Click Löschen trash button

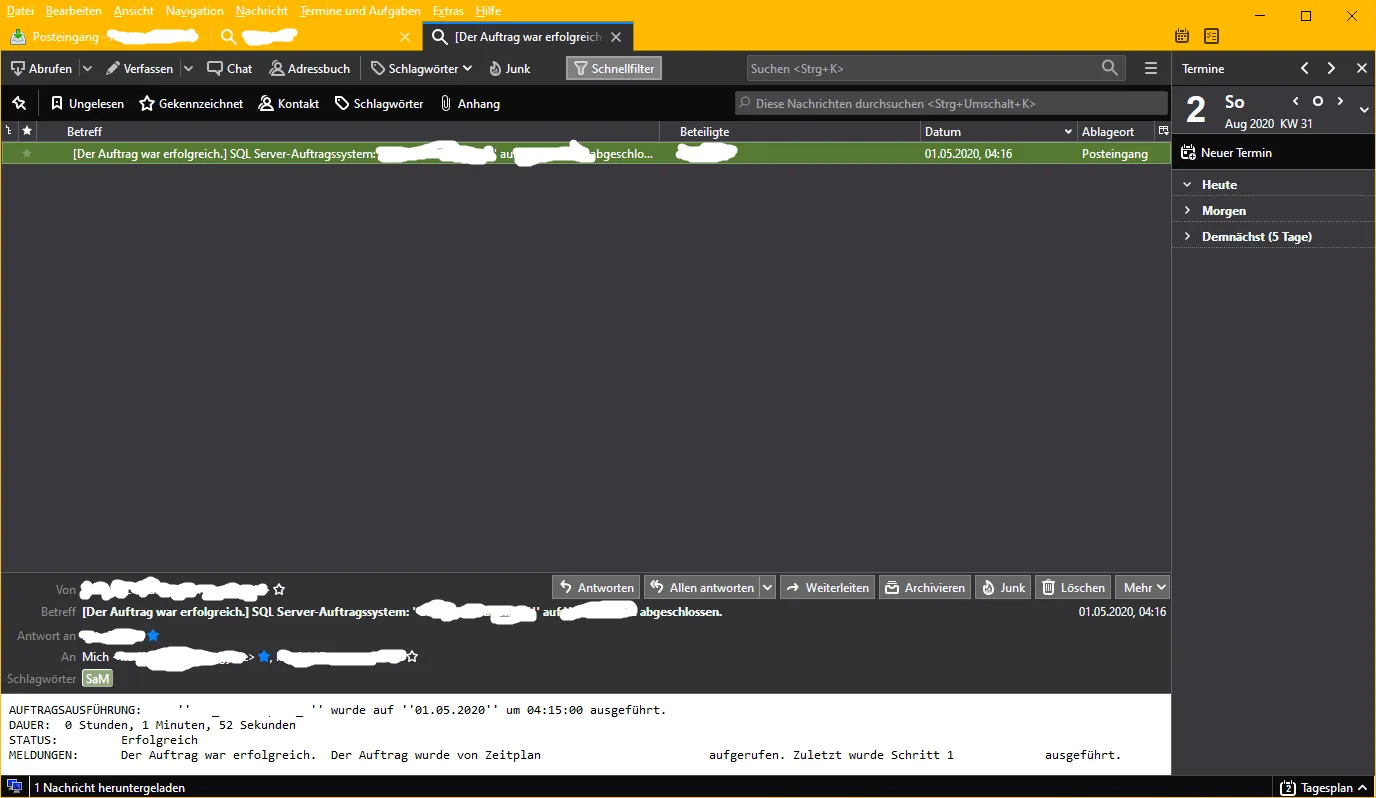[x=1072, y=587]
